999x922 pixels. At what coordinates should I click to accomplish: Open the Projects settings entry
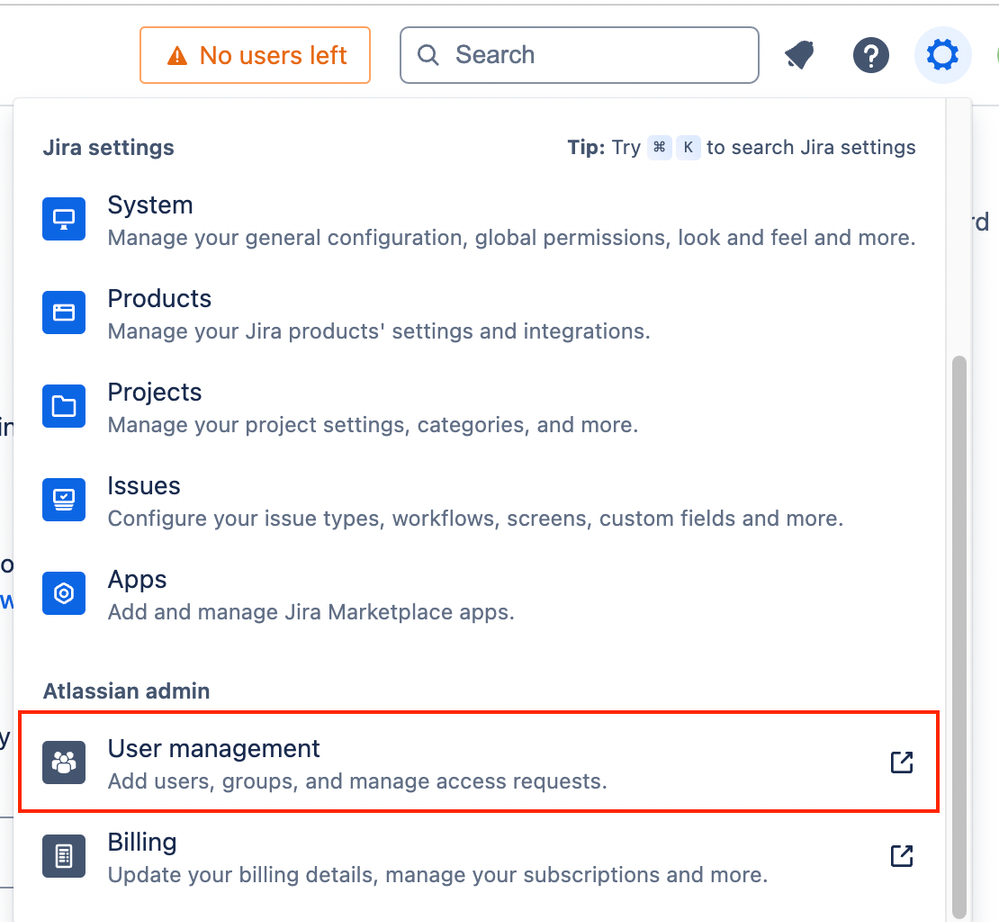[478, 407]
